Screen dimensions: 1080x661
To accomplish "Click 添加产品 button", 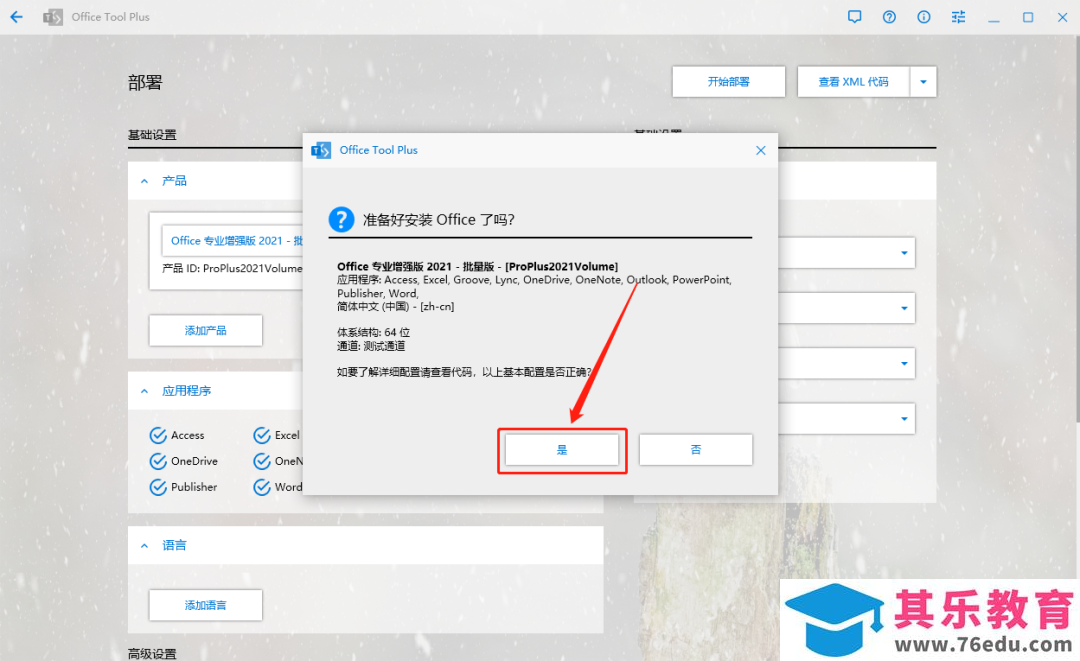I will 205,330.
